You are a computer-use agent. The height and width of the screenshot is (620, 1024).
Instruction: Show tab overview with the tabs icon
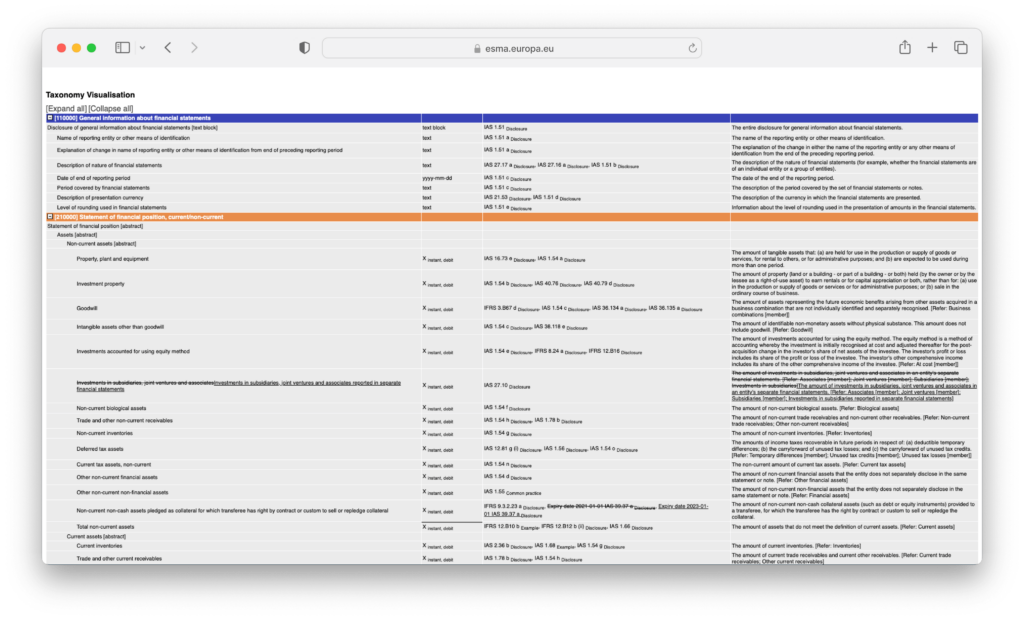pos(960,47)
